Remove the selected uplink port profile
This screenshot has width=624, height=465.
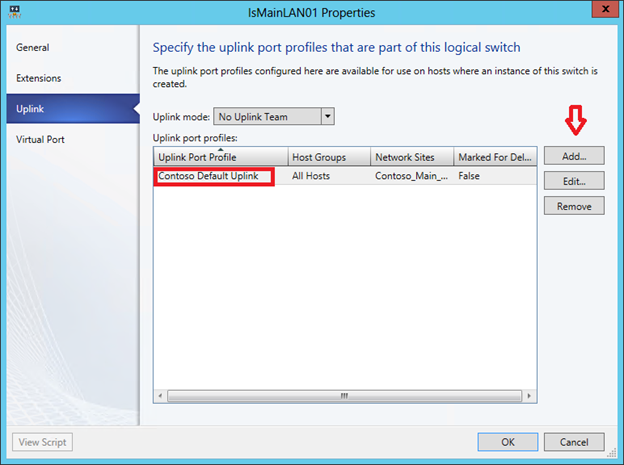tap(574, 206)
